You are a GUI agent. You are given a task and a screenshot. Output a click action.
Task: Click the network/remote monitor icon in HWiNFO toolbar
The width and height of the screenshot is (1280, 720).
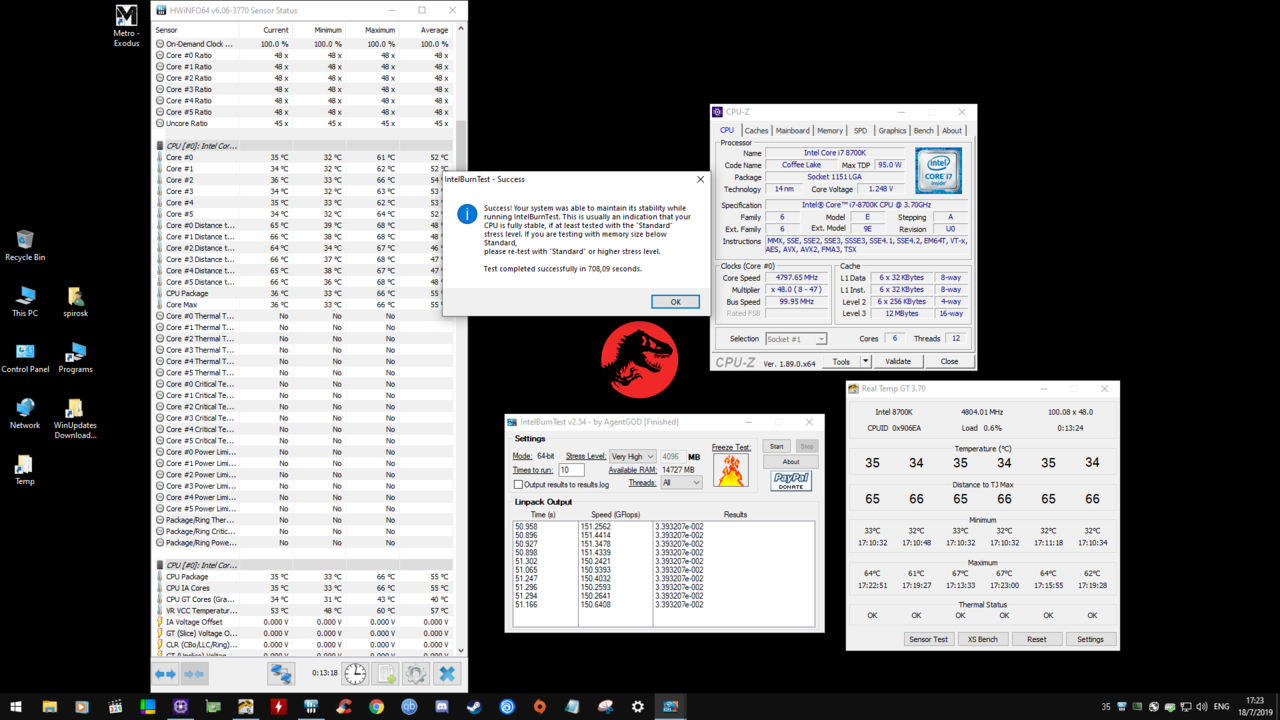(281, 674)
